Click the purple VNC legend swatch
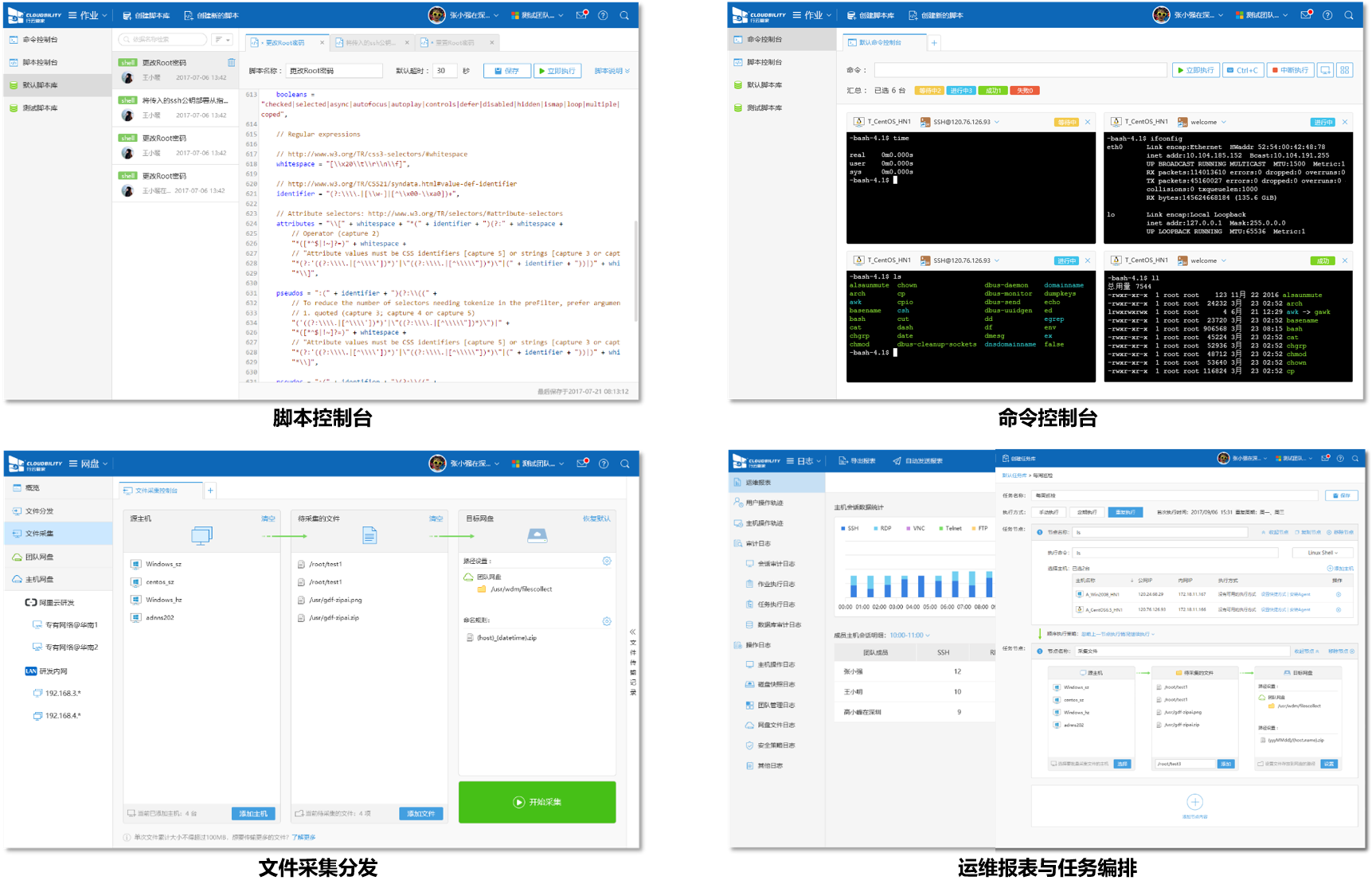This screenshot has height=892, width=1372. point(909,528)
